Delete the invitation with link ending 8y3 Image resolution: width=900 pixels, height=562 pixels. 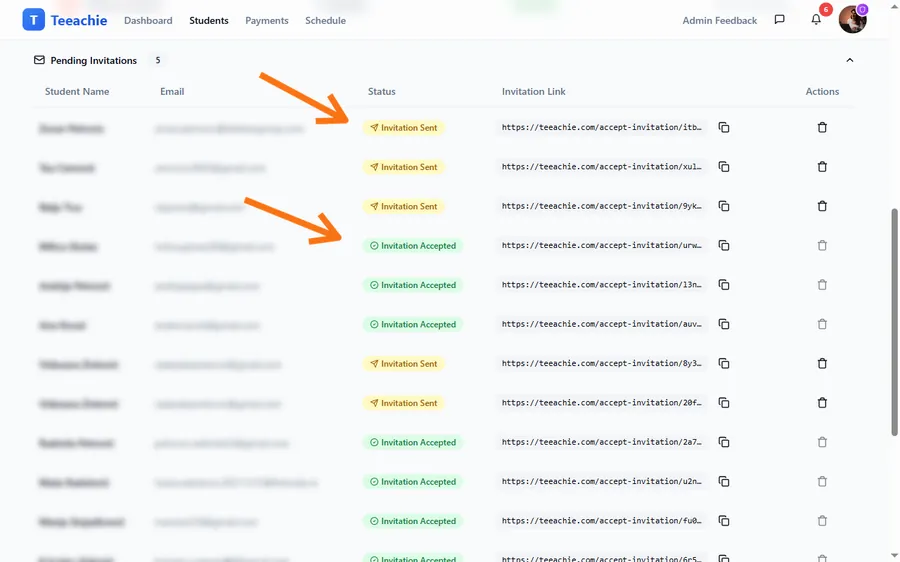(822, 363)
